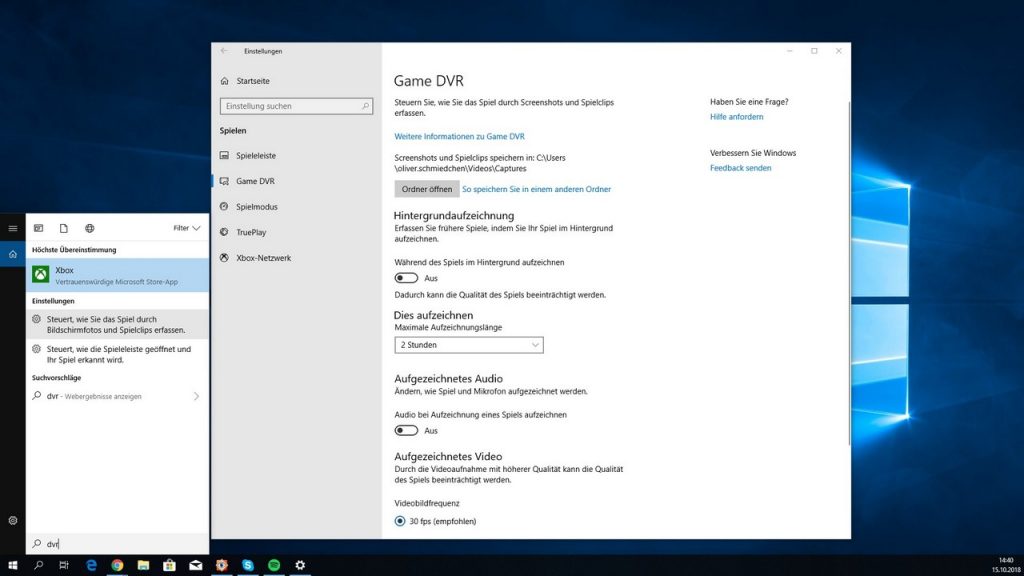Open Mail app from the taskbar
The image size is (1024, 576).
click(195, 565)
